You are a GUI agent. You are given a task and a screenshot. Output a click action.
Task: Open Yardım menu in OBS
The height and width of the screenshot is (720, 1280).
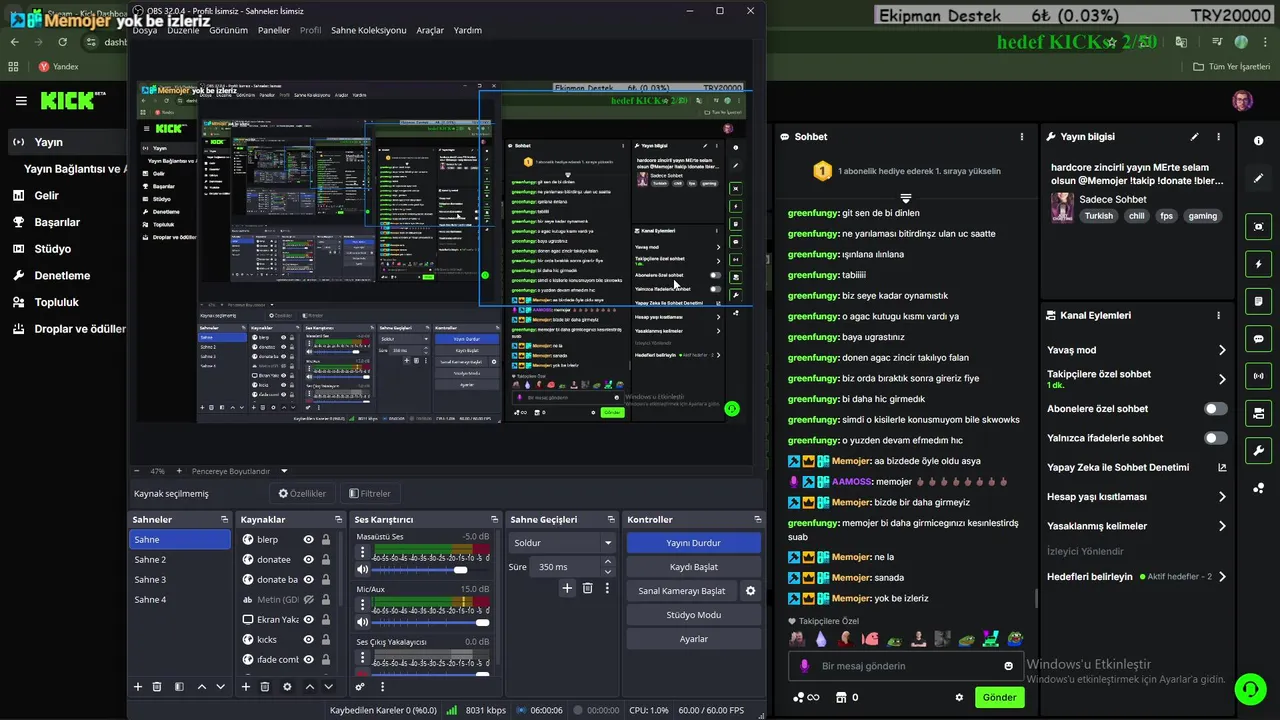click(468, 30)
